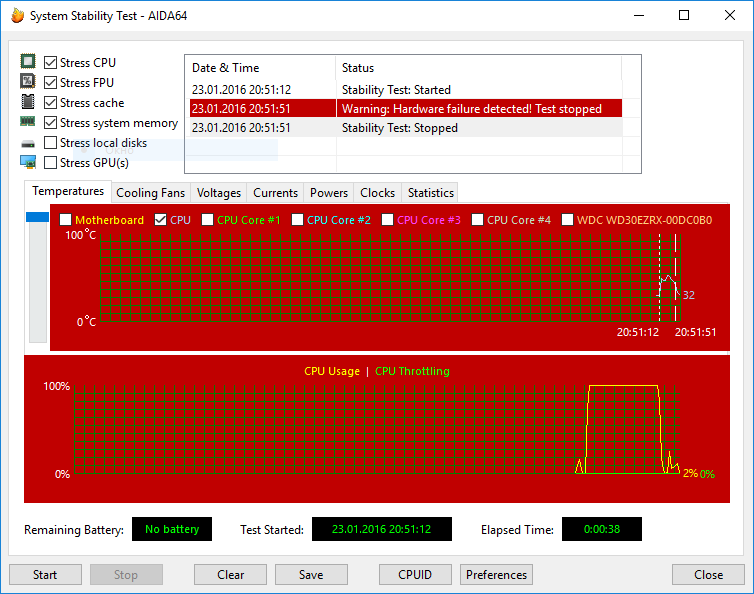Image resolution: width=754 pixels, height=594 pixels.
Task: Switch to the Statistics tab
Action: point(430,193)
